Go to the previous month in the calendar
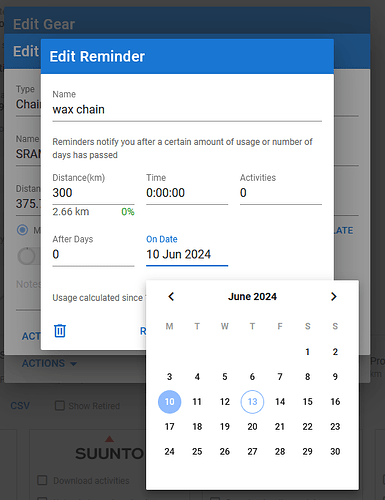The height and width of the screenshot is (500, 385). click(x=171, y=296)
